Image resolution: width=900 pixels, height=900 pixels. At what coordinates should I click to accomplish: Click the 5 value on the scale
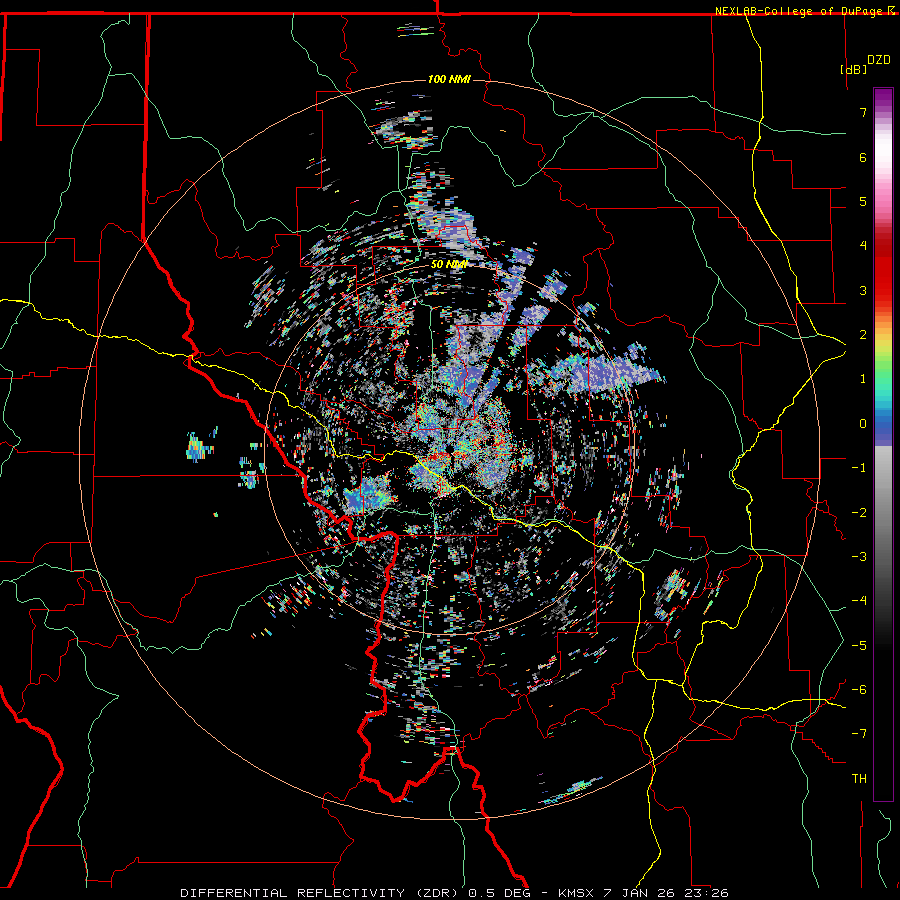[x=863, y=201]
